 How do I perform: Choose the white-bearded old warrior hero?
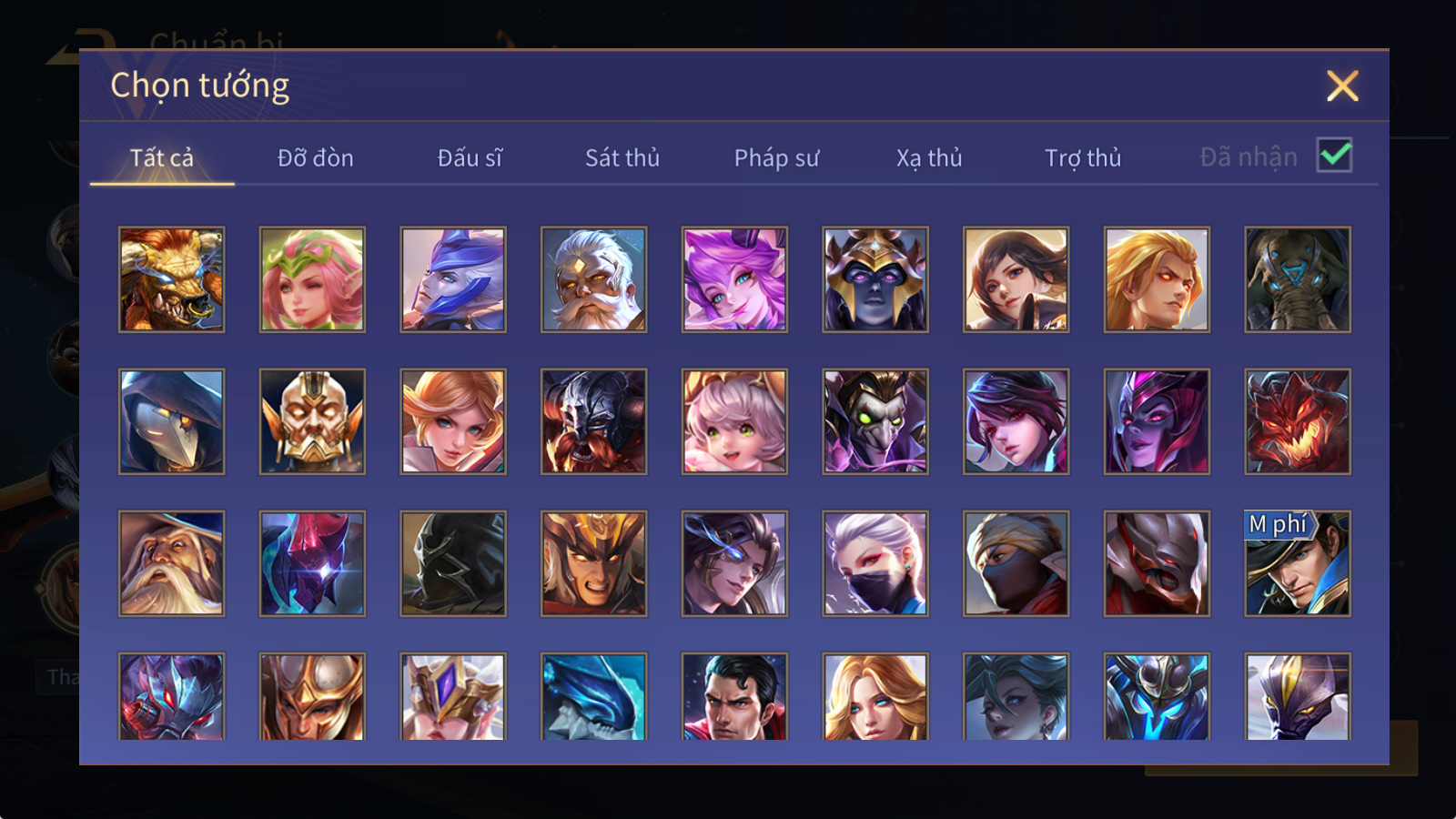click(593, 279)
